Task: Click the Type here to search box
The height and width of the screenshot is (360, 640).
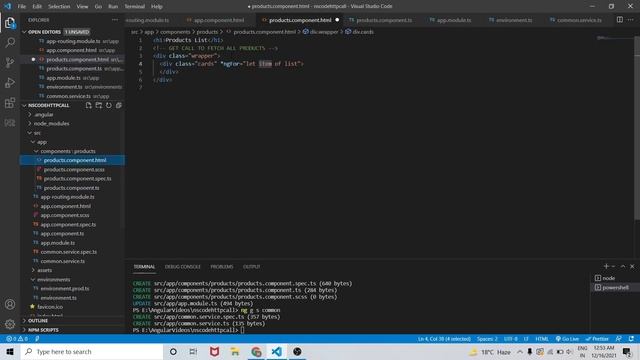Action: click(92, 351)
